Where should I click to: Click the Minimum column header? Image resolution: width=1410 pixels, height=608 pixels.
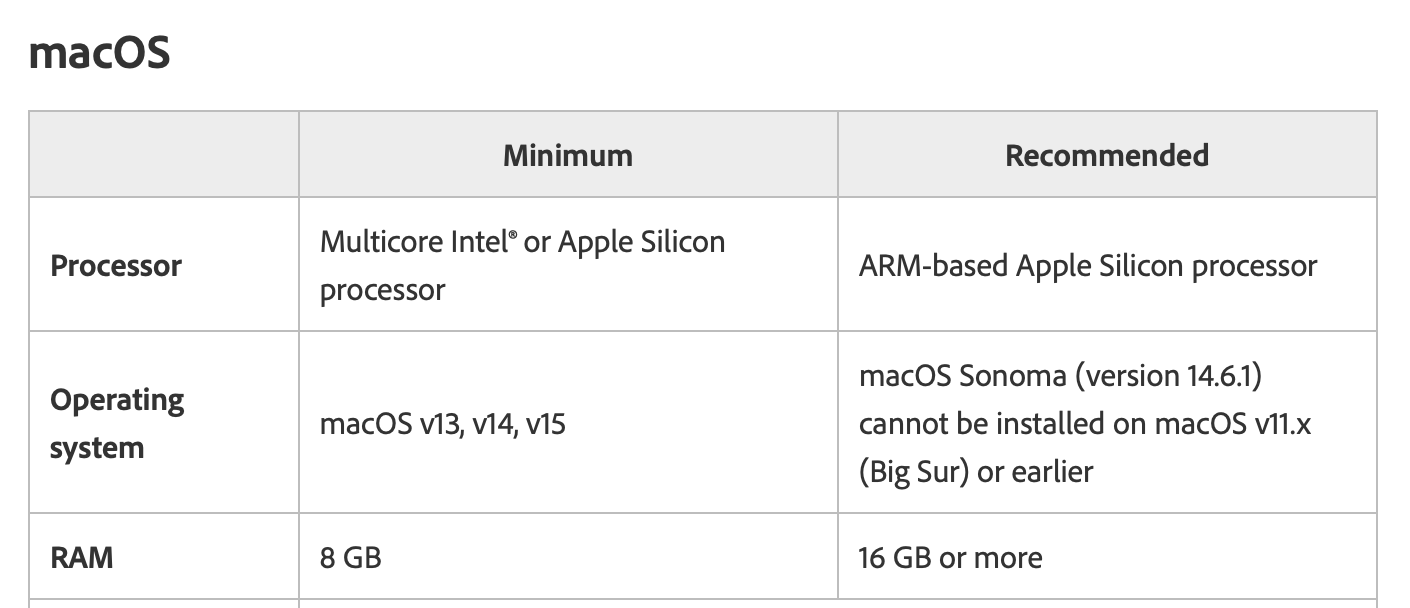(567, 155)
